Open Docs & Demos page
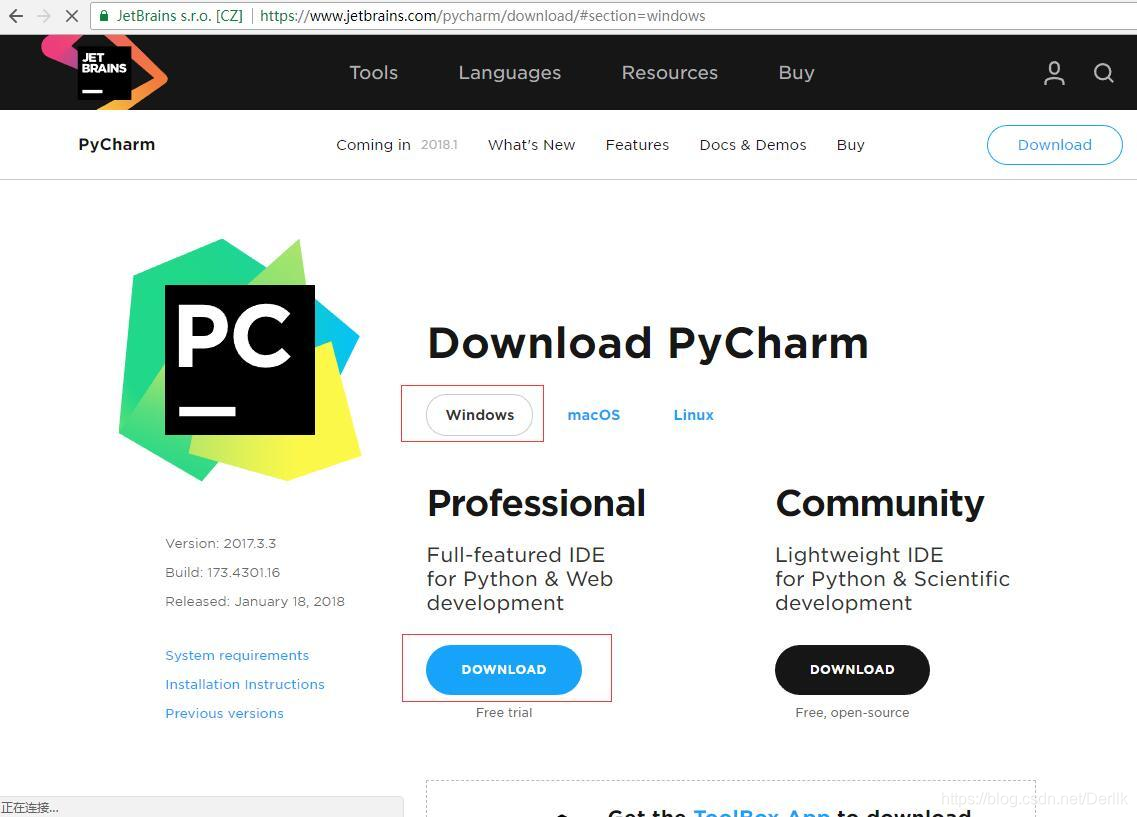 click(753, 145)
